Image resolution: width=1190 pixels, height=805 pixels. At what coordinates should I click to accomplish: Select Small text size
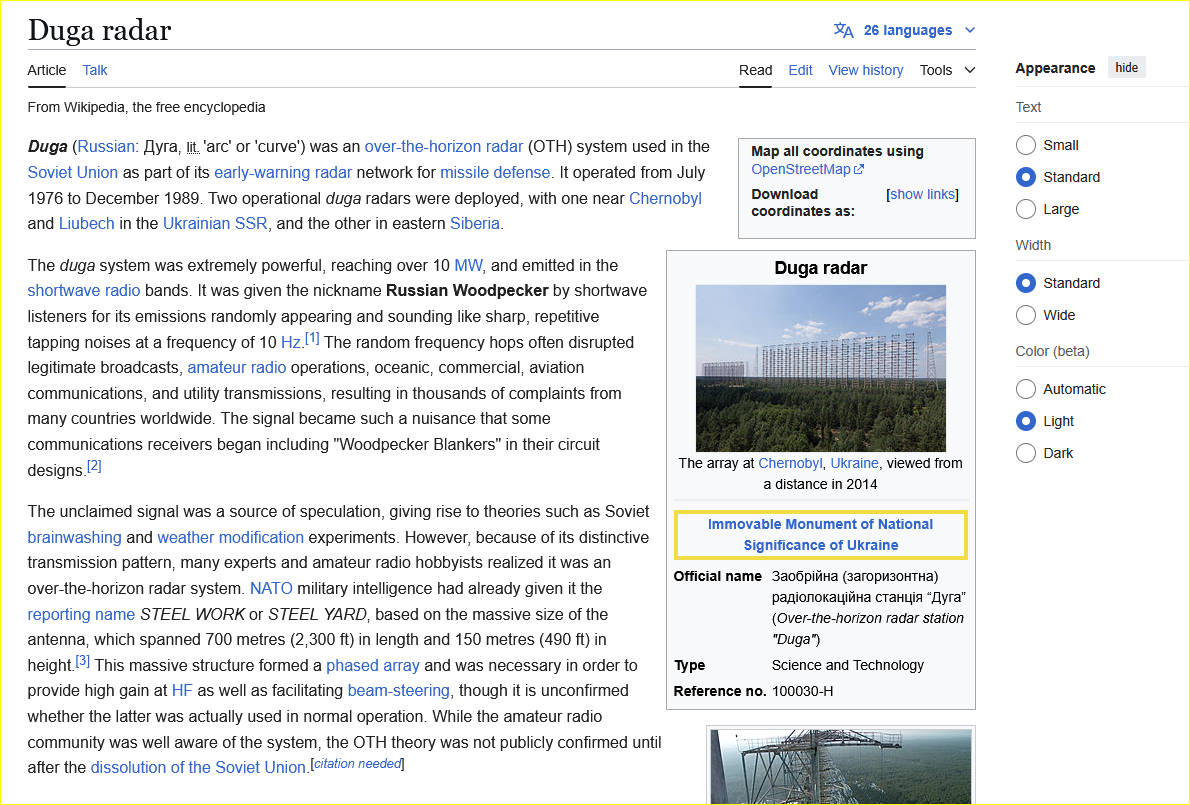[1025, 145]
